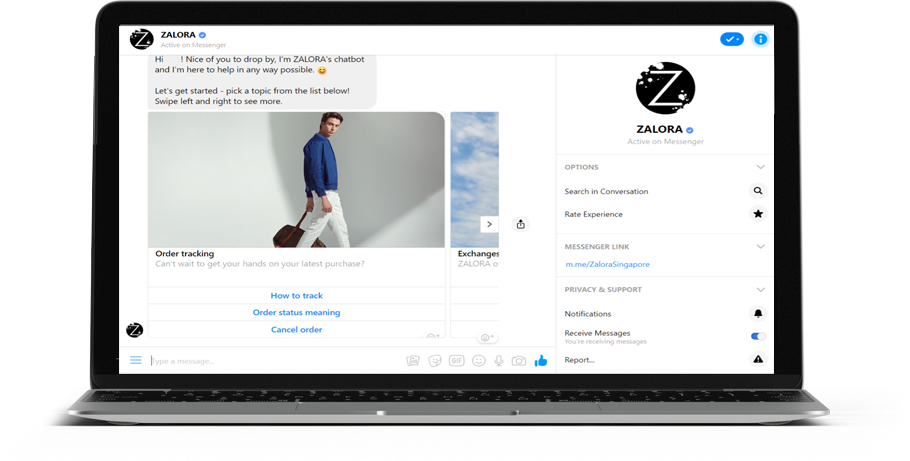The width and height of the screenshot is (910, 461).
Task: Click the verified badge beside the sidebar ZALORA name
Action: coord(689,130)
